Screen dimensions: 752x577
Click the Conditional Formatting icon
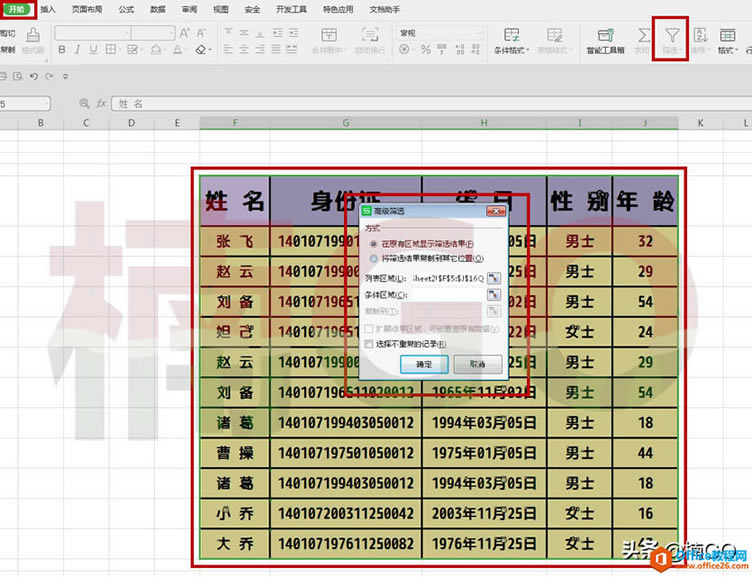click(511, 35)
